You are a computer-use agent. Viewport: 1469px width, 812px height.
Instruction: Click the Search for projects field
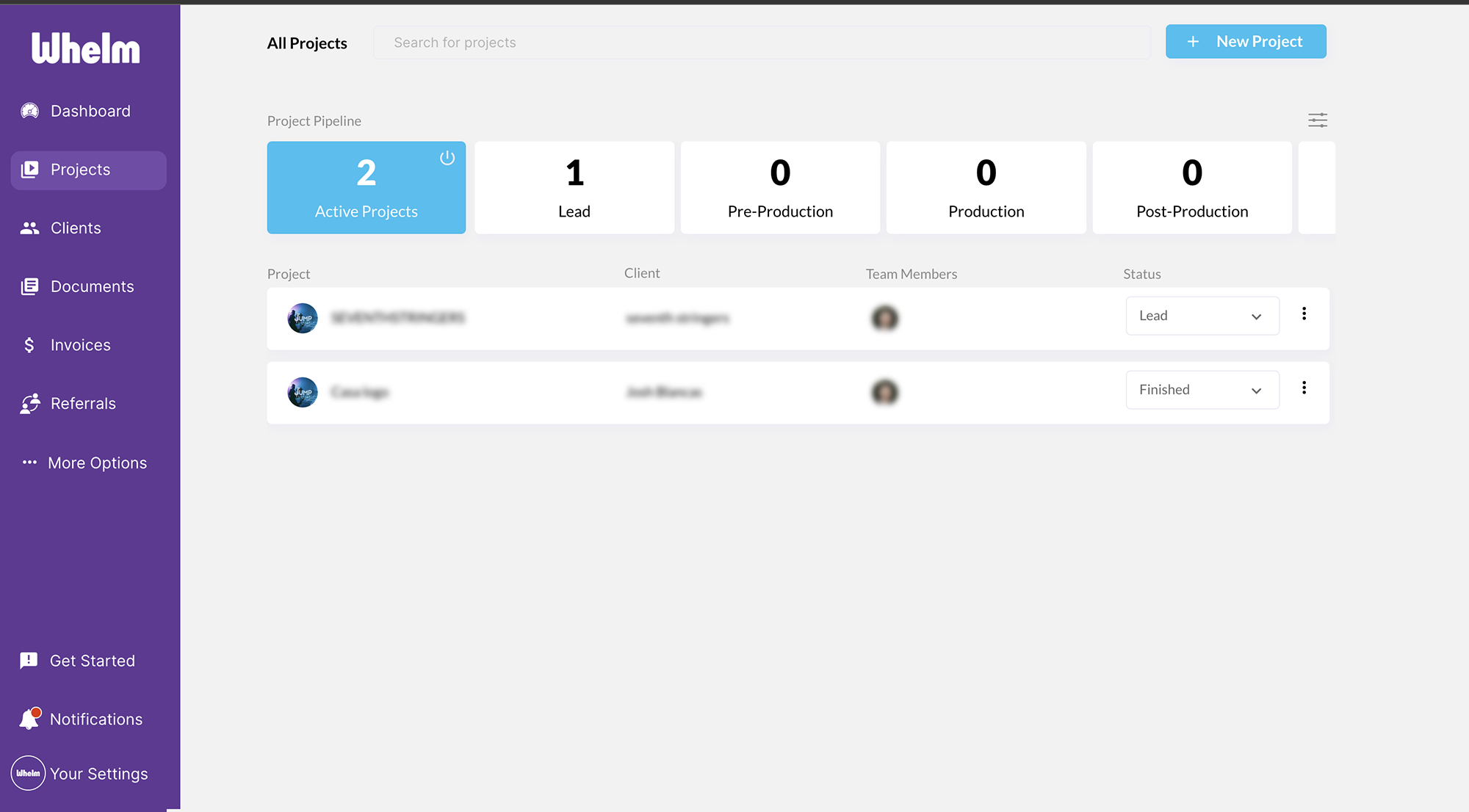(x=761, y=43)
